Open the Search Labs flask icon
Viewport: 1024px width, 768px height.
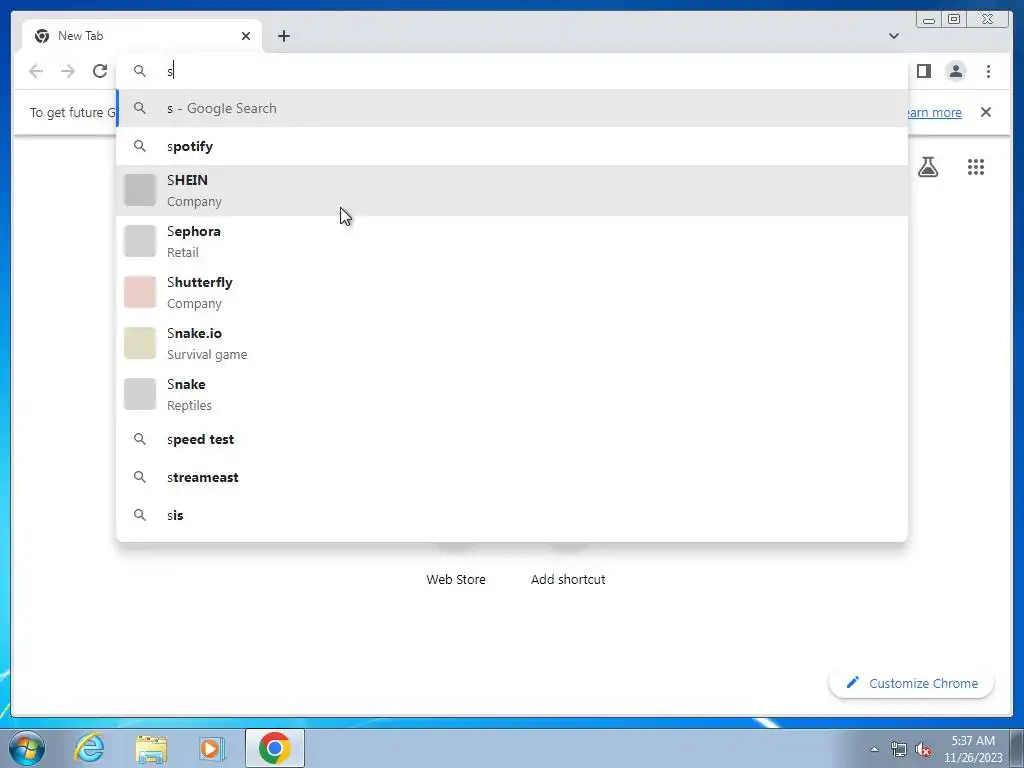tap(927, 167)
